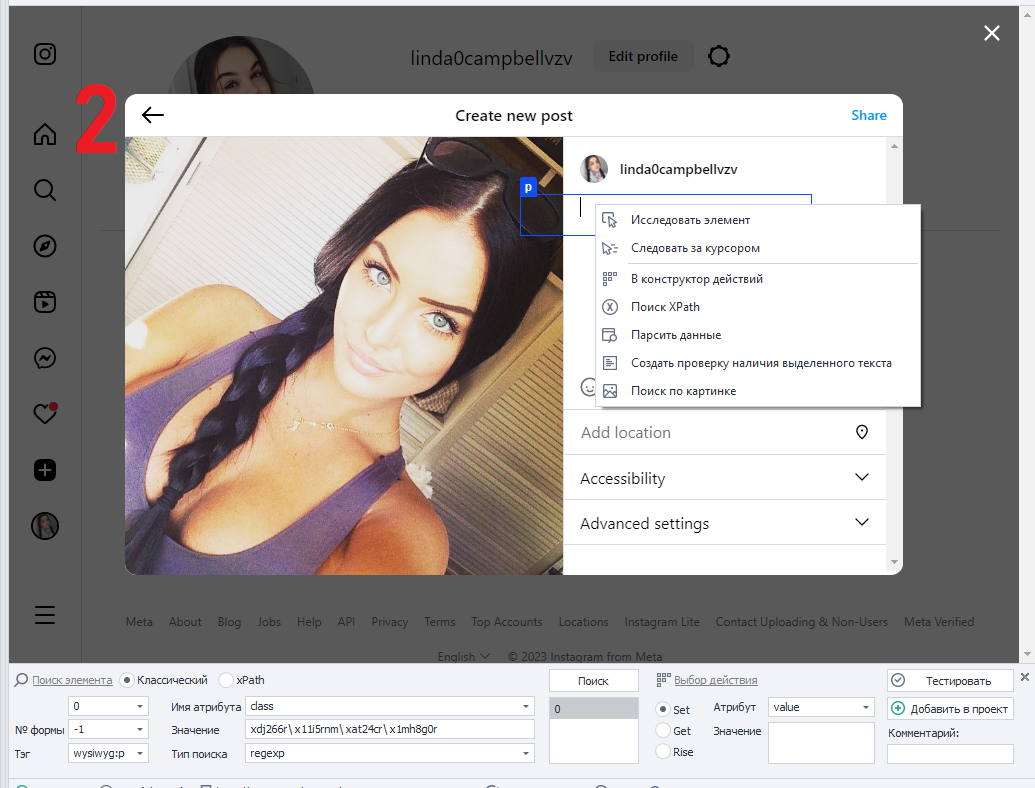Choose Исследовать элемент from context menu
Screen dimensions: 1035x788
(758, 220)
